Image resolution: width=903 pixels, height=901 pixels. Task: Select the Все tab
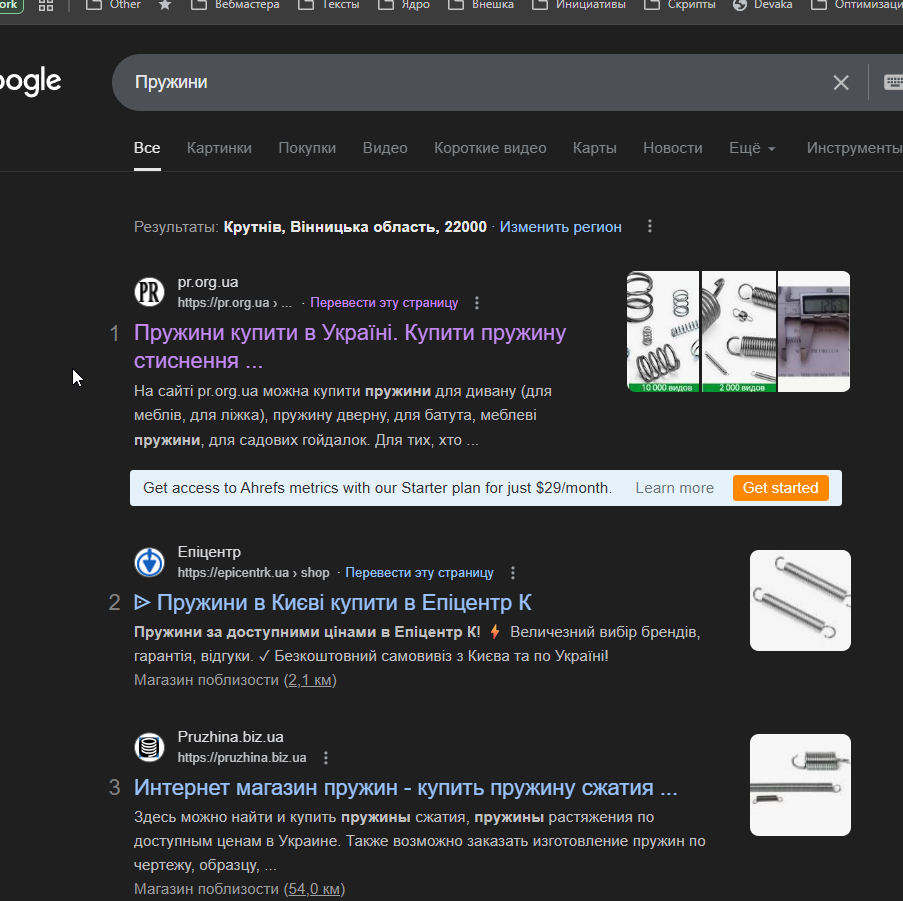point(147,148)
